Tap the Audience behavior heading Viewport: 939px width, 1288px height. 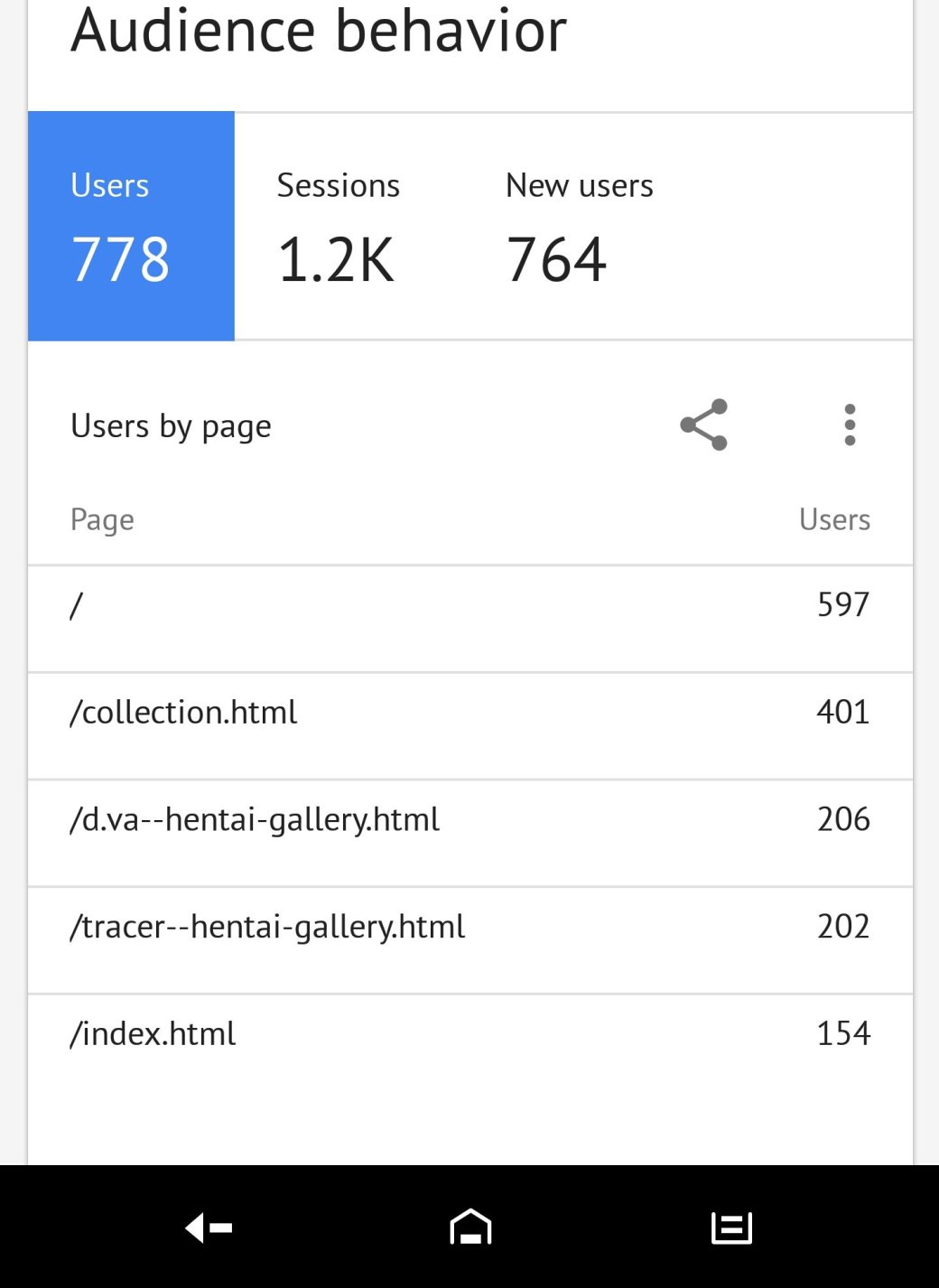coord(318,31)
